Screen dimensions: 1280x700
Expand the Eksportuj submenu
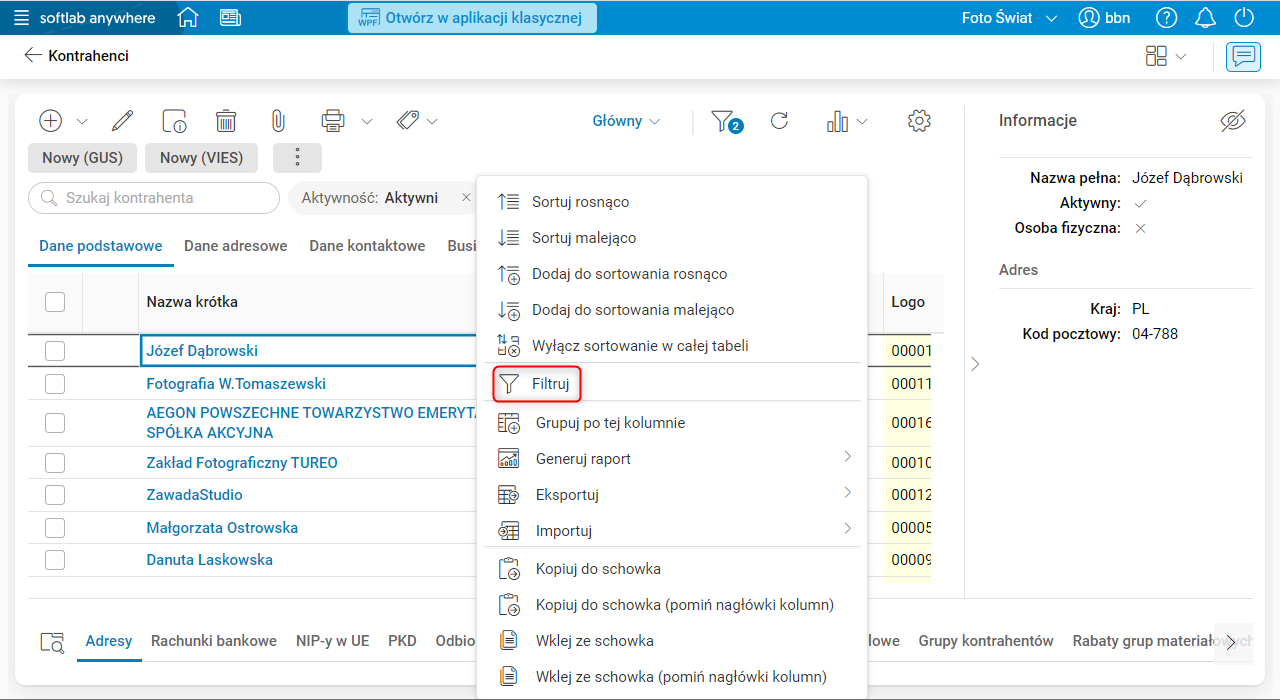coord(672,495)
